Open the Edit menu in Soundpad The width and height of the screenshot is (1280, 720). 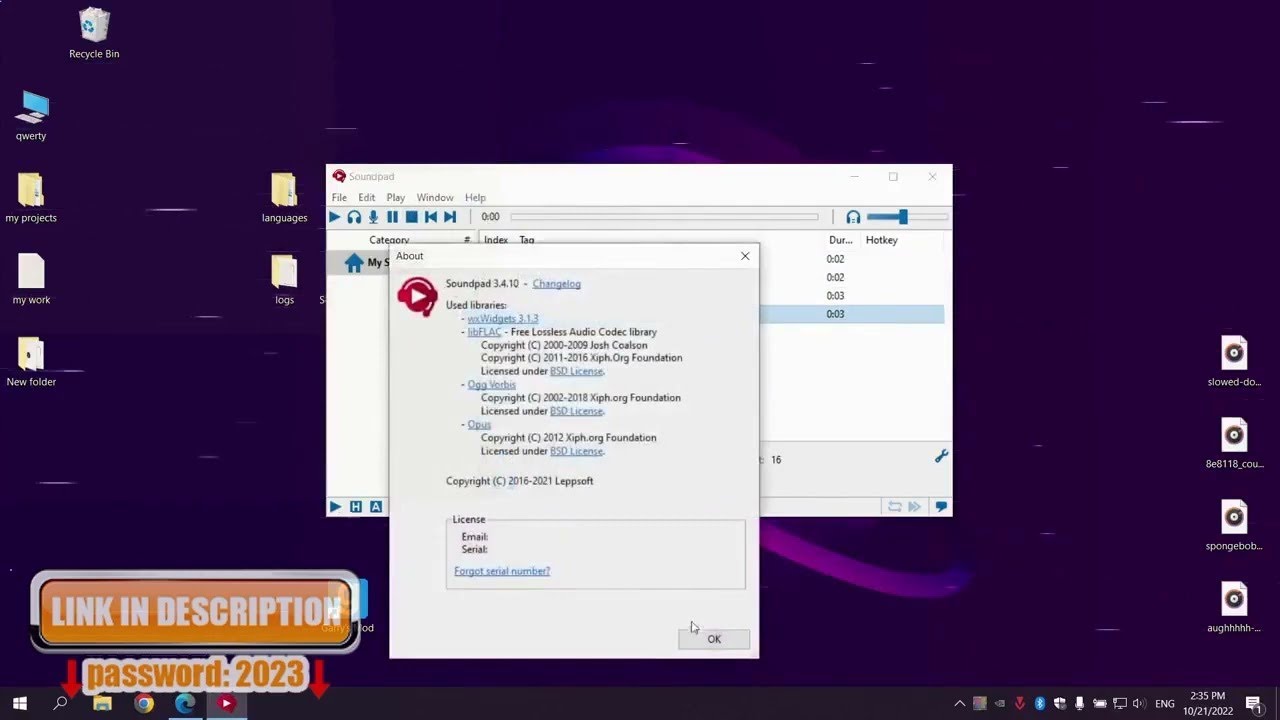[367, 198]
